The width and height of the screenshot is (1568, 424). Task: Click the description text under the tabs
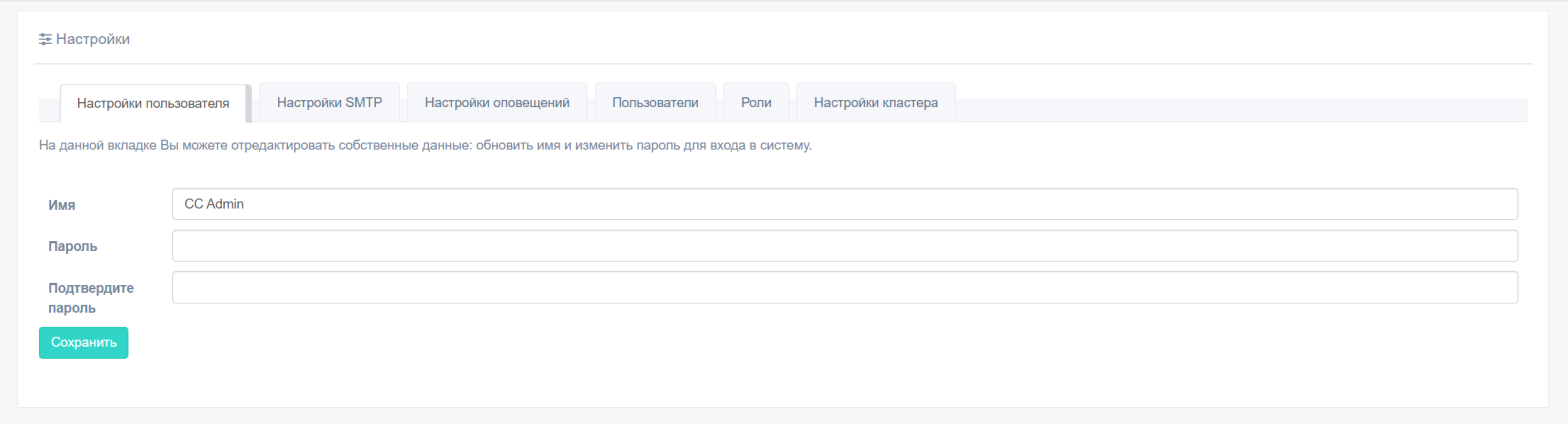[425, 146]
